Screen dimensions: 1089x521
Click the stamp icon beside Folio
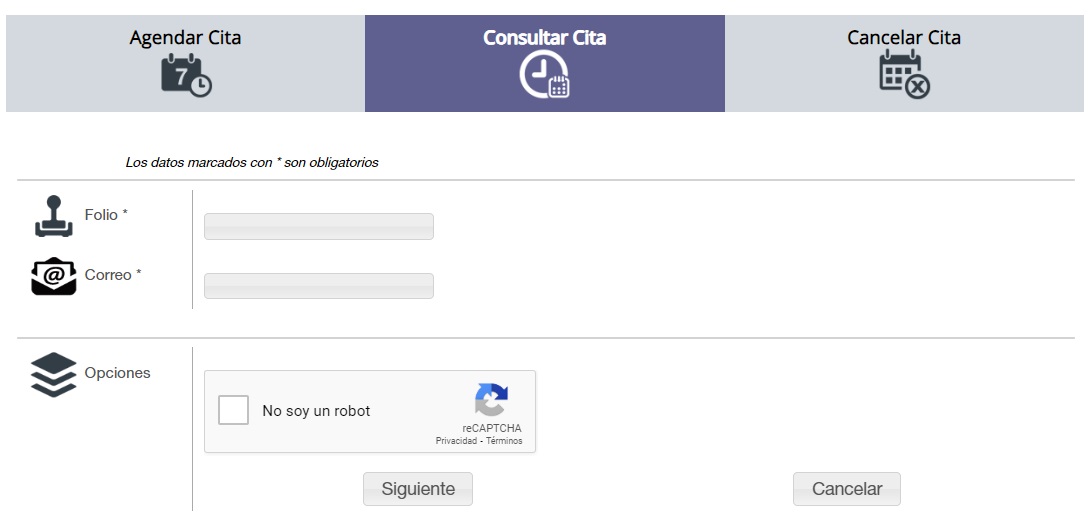click(54, 216)
